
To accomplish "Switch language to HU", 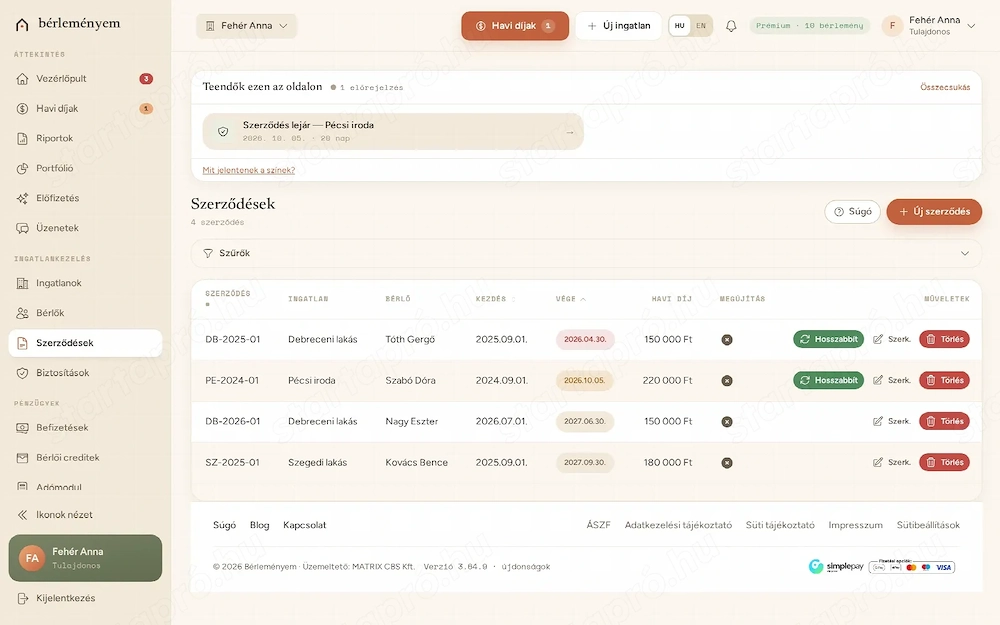I will tap(679, 26).
